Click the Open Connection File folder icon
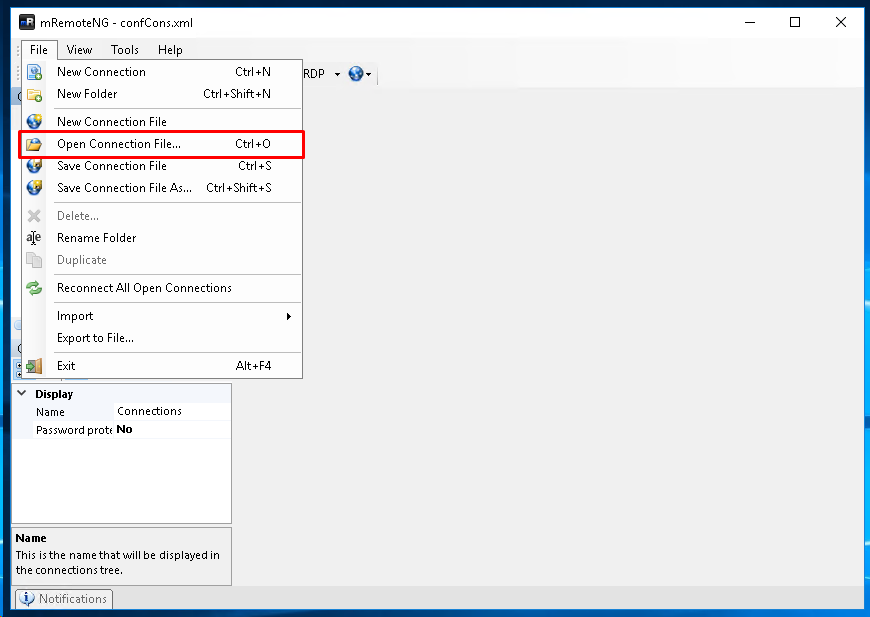 coord(34,144)
